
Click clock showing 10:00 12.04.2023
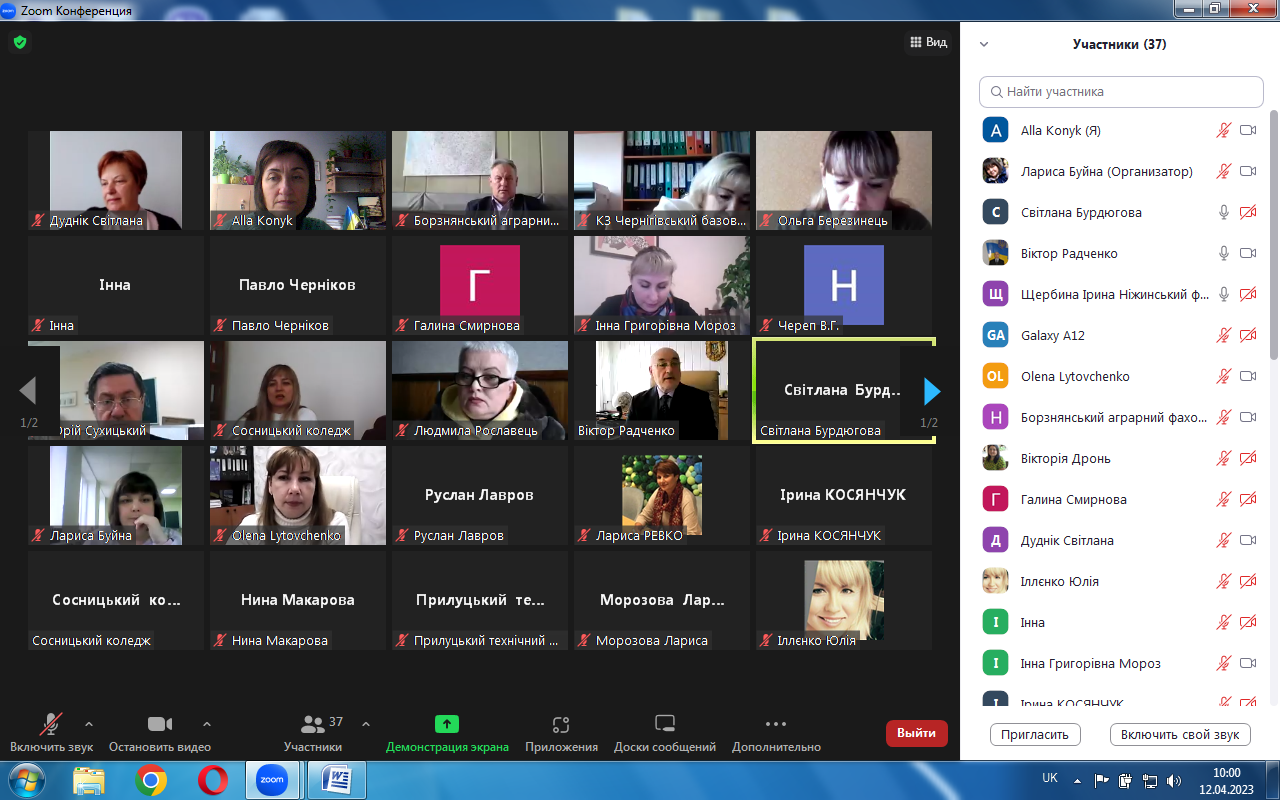tap(1226, 780)
